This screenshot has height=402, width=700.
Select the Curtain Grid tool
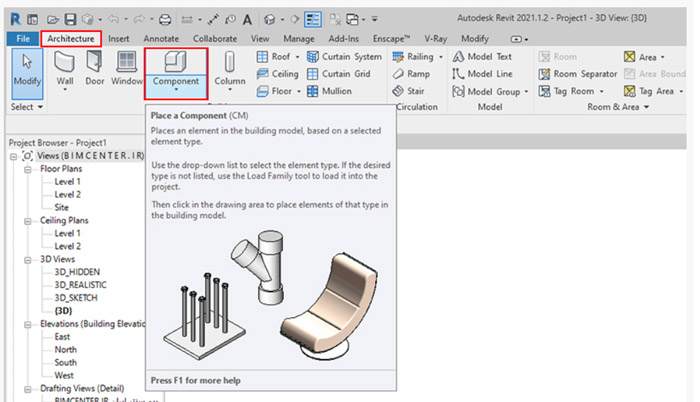pyautogui.click(x=338, y=74)
